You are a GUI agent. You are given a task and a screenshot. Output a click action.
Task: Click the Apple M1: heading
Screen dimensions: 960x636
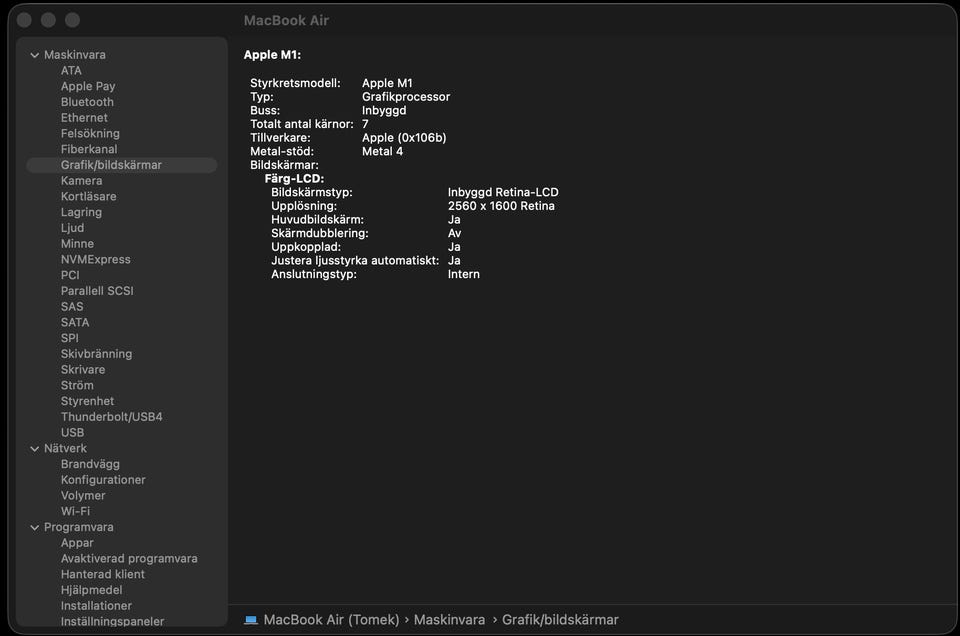point(272,55)
